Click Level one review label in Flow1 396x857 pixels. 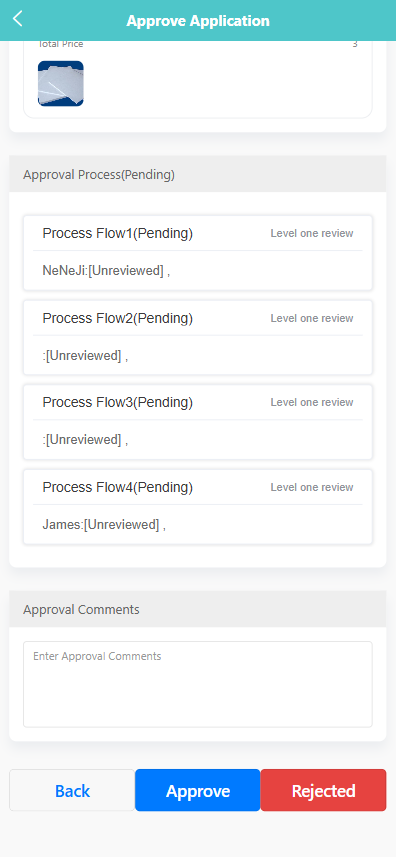coord(312,233)
